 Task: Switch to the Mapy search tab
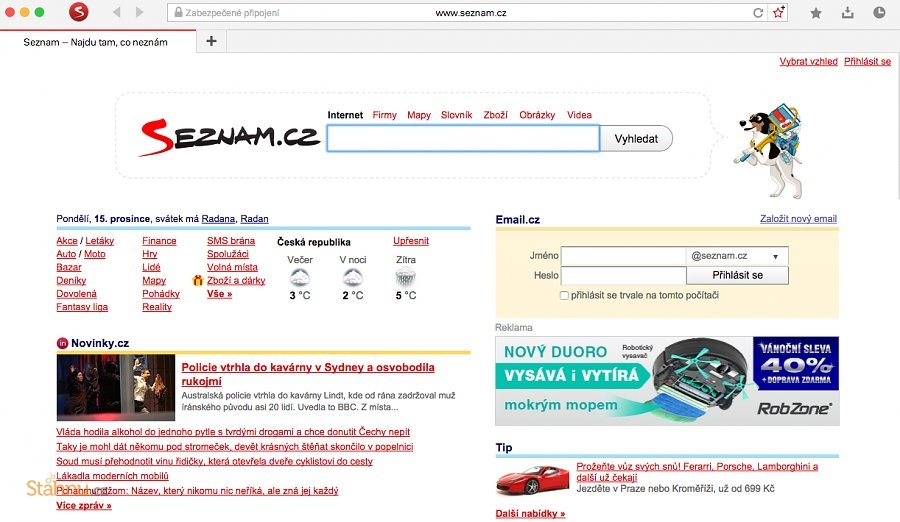(x=419, y=115)
